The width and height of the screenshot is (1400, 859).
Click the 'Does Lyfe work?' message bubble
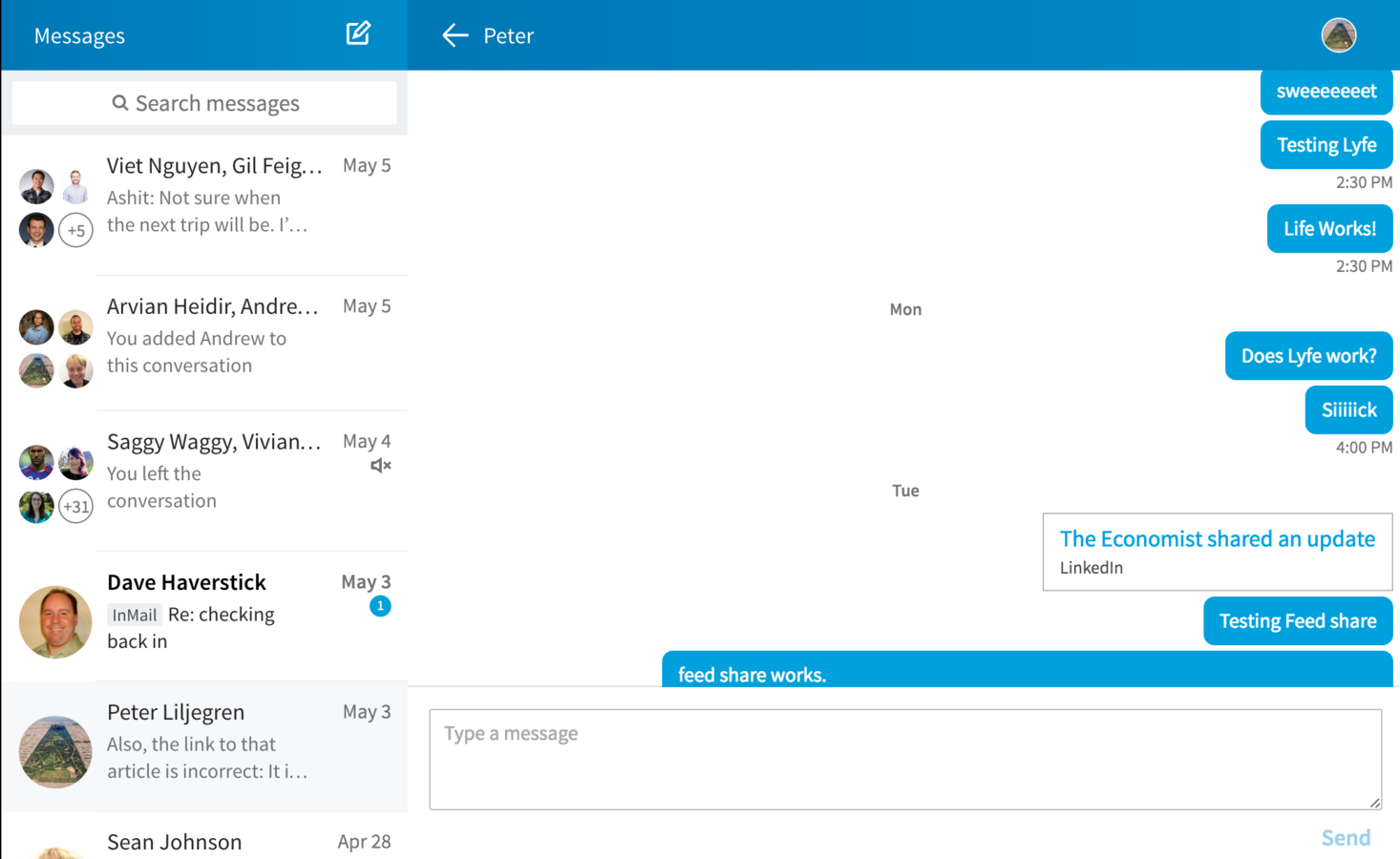click(1308, 356)
